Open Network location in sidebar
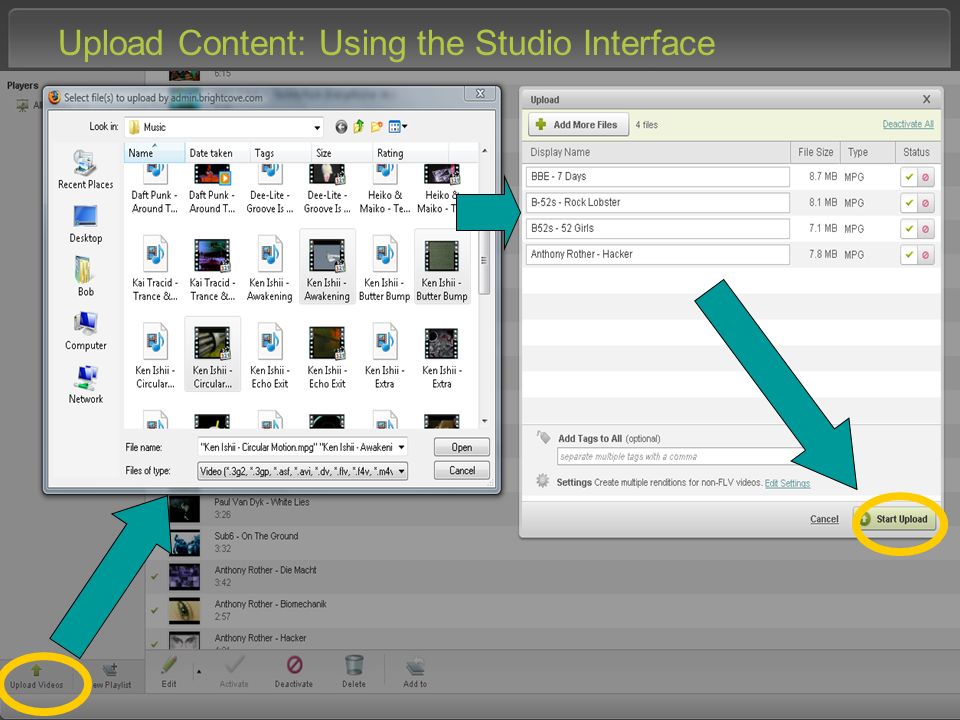960x720 pixels. tap(85, 384)
